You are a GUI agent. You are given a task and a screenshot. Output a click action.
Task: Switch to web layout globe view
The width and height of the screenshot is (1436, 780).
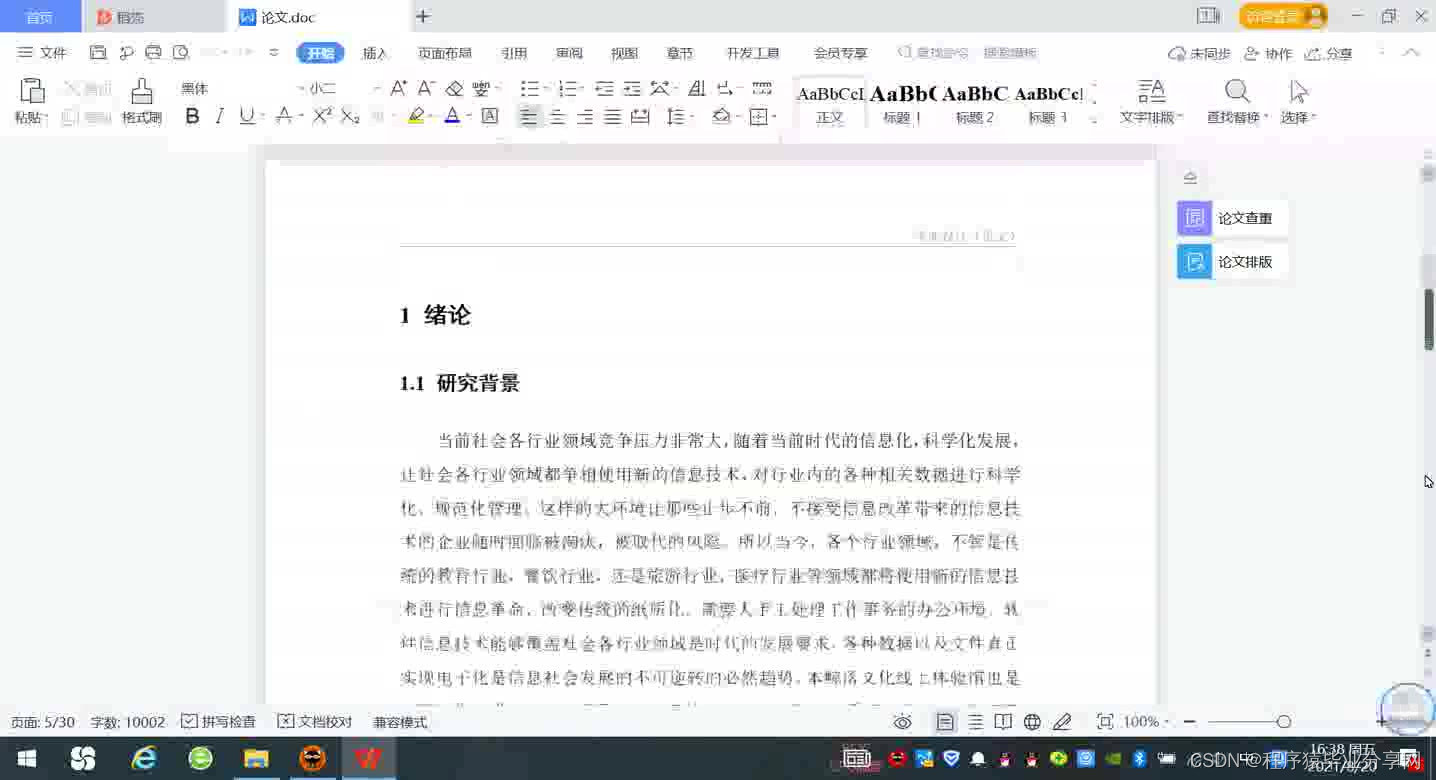[x=1032, y=722]
